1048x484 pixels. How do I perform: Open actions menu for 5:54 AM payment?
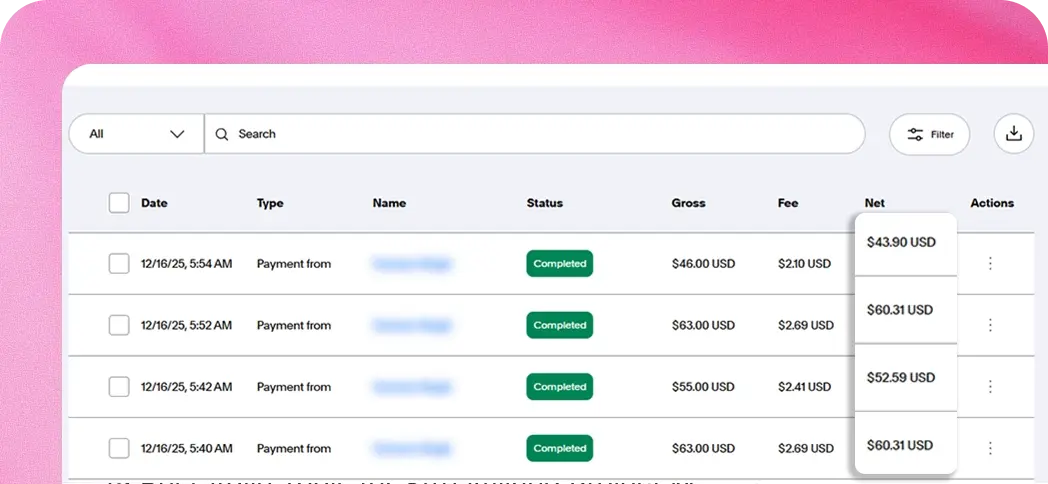click(990, 263)
